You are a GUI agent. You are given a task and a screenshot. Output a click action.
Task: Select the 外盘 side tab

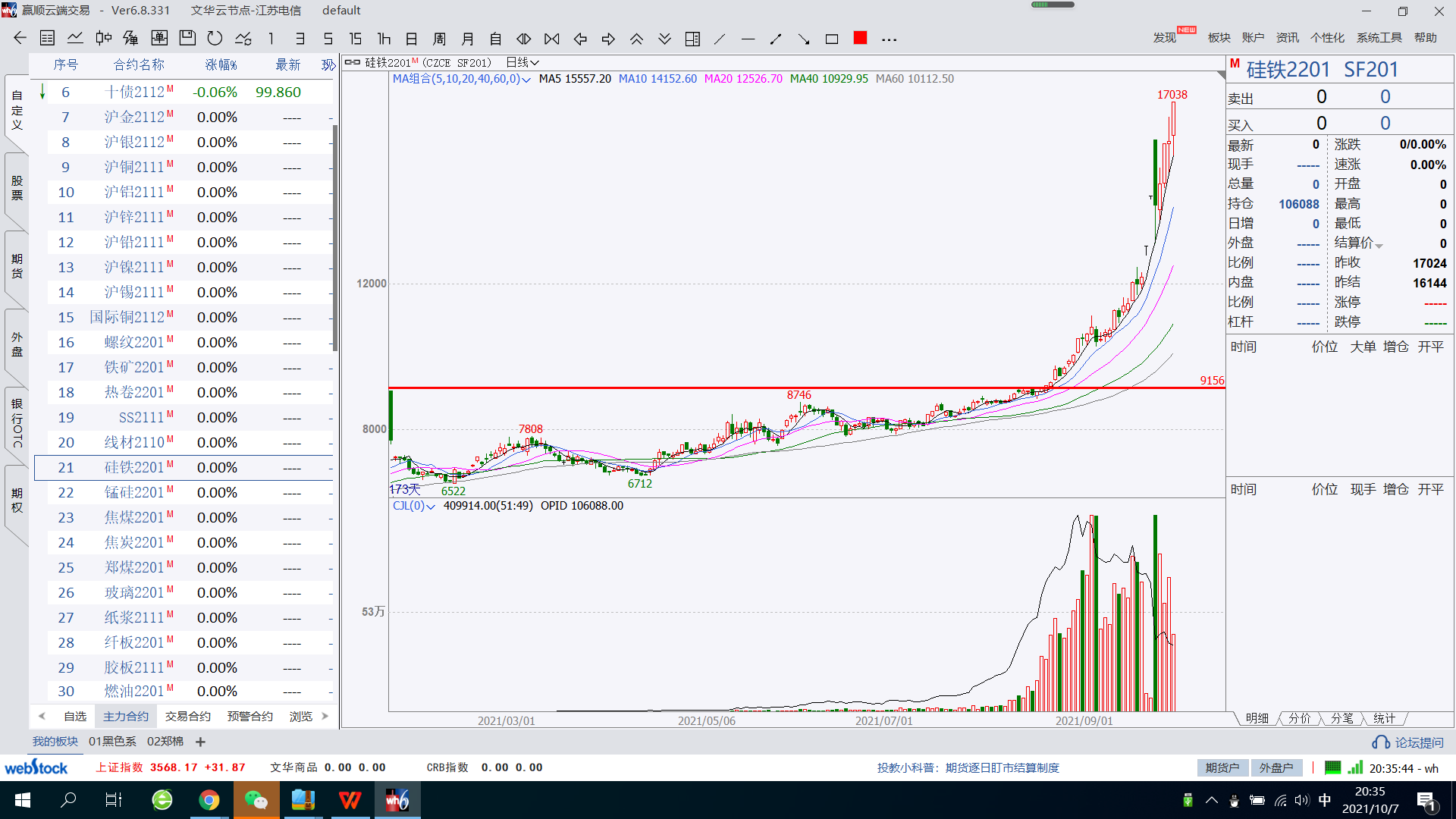17,344
